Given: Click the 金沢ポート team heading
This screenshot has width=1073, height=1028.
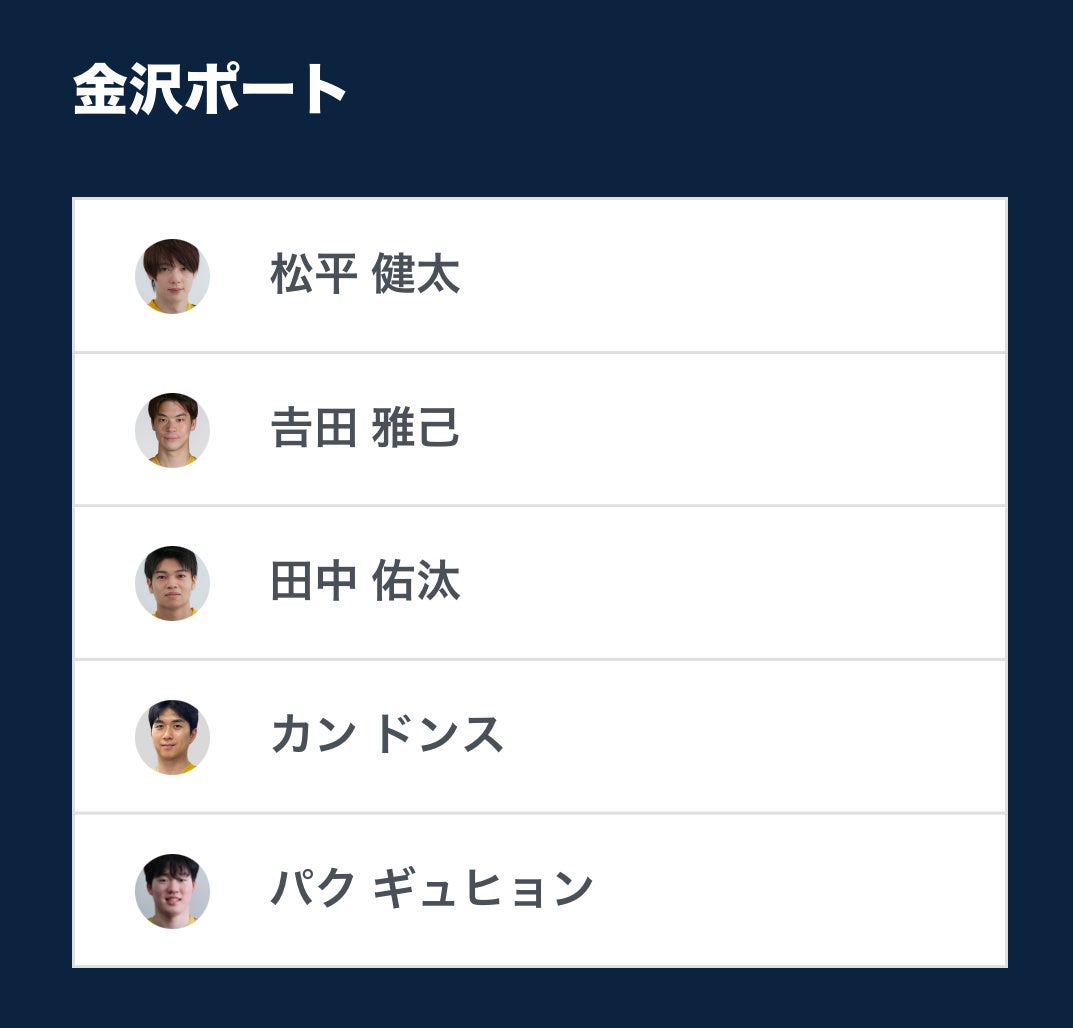Looking at the screenshot, I should (209, 88).
